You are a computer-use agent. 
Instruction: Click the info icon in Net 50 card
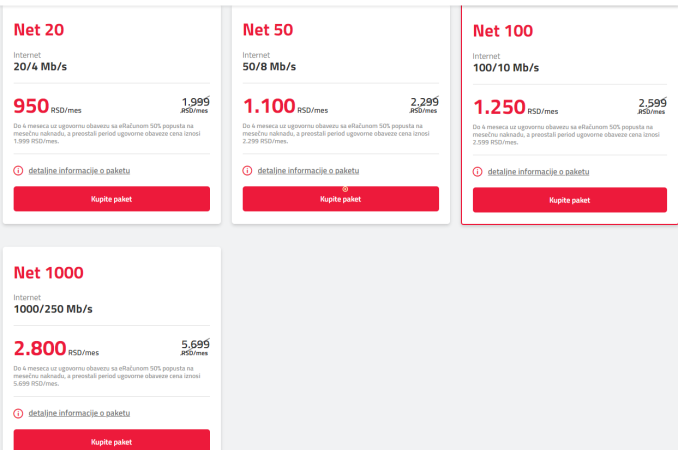point(247,171)
